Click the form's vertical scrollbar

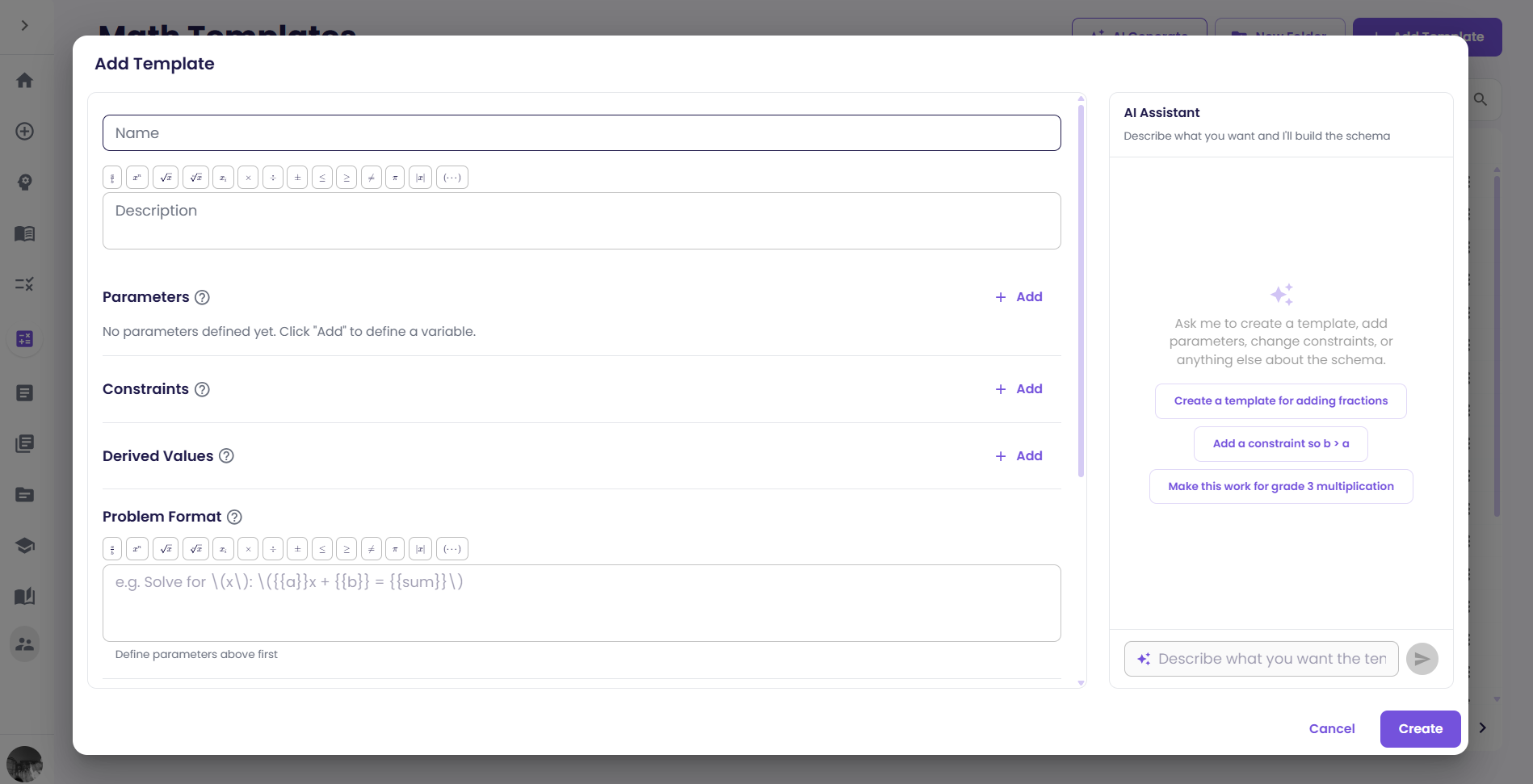point(1081,291)
